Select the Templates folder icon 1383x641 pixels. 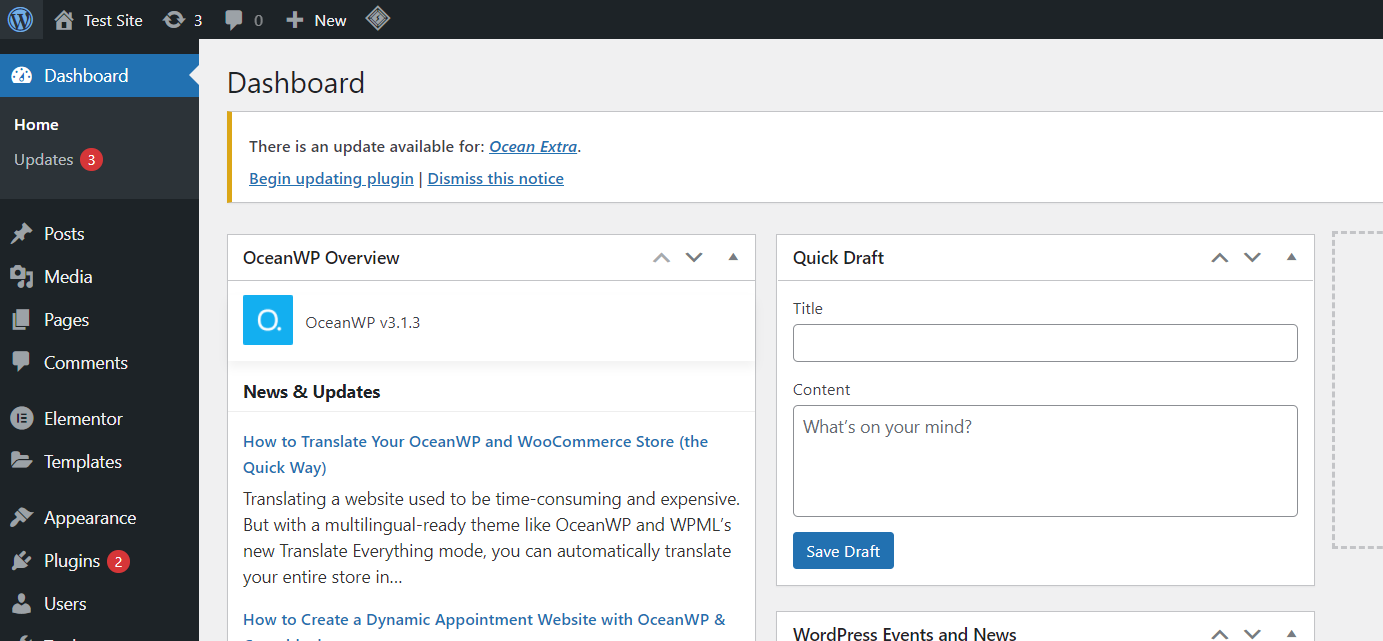coord(22,461)
